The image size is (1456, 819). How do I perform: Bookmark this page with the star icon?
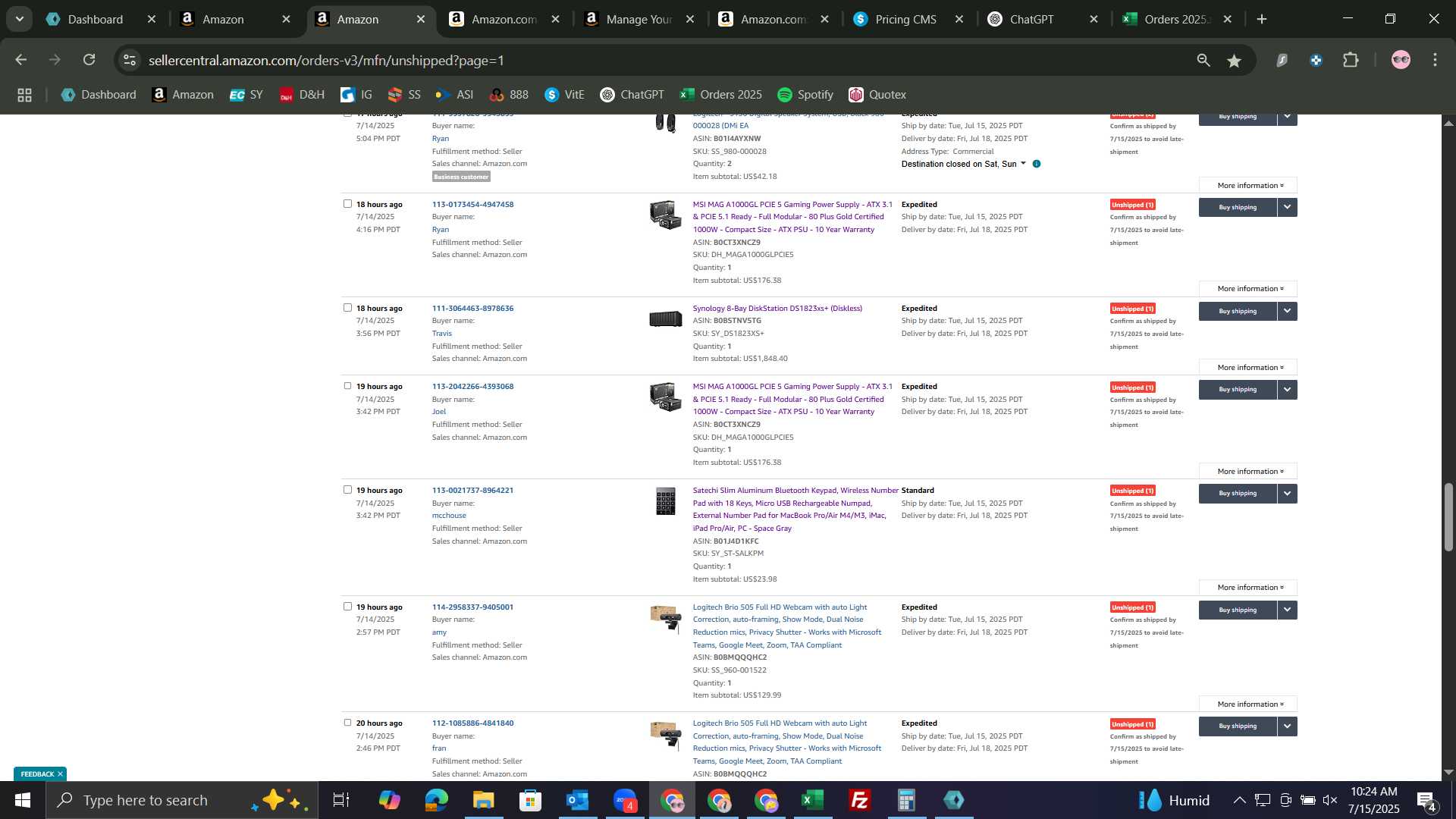[1235, 61]
